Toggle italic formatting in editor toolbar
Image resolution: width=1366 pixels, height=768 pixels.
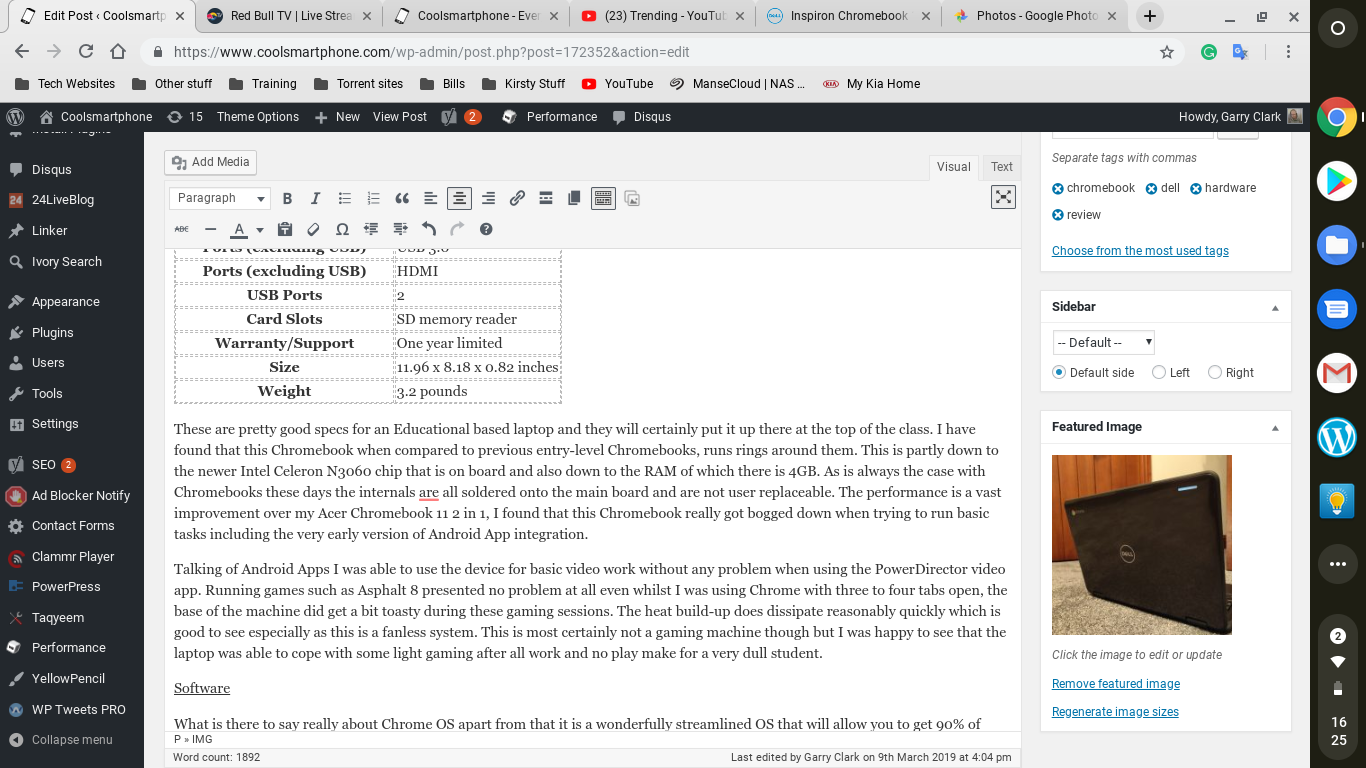pyautogui.click(x=316, y=198)
